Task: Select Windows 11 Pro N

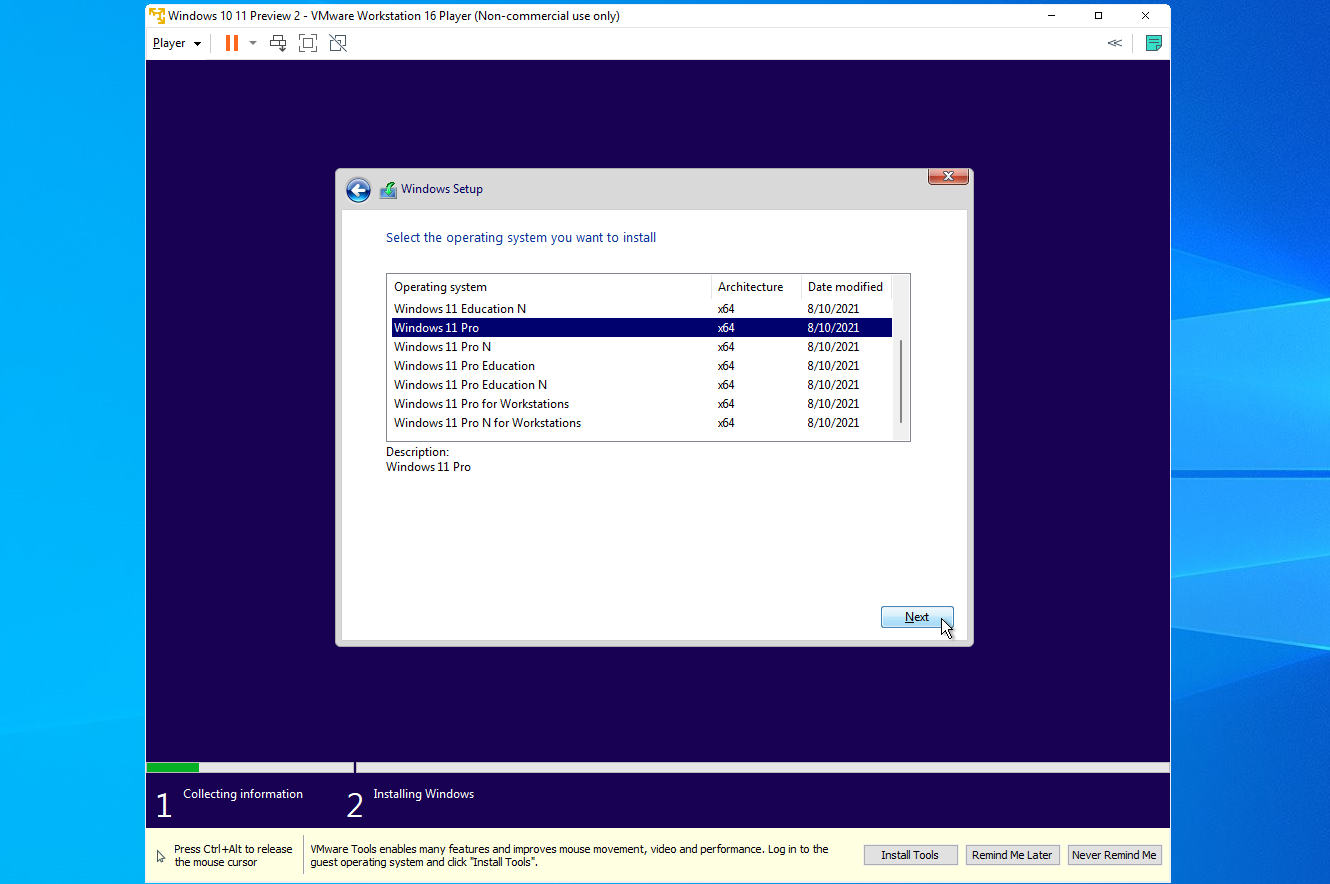Action: [x=641, y=347]
